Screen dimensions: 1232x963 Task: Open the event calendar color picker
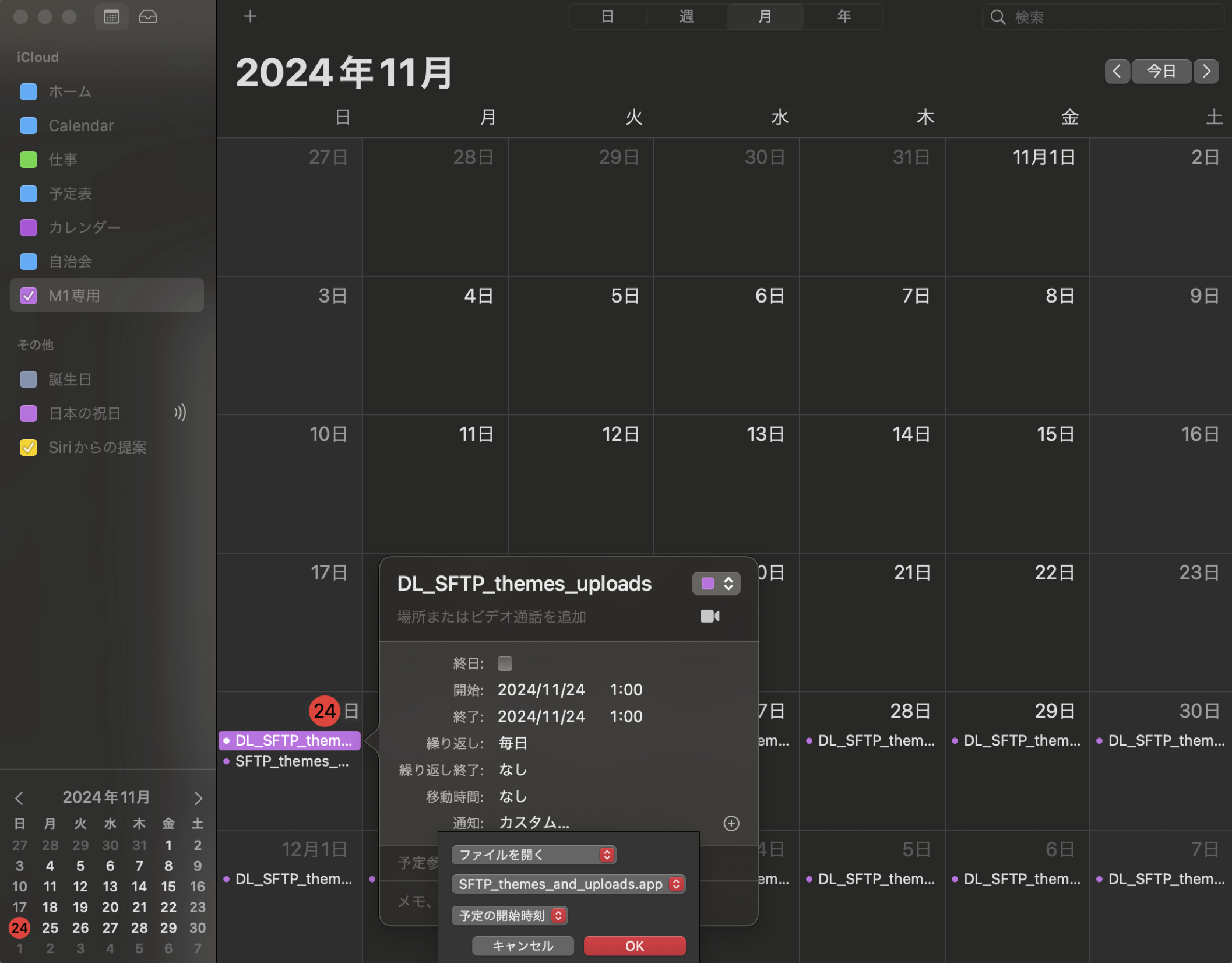click(716, 584)
